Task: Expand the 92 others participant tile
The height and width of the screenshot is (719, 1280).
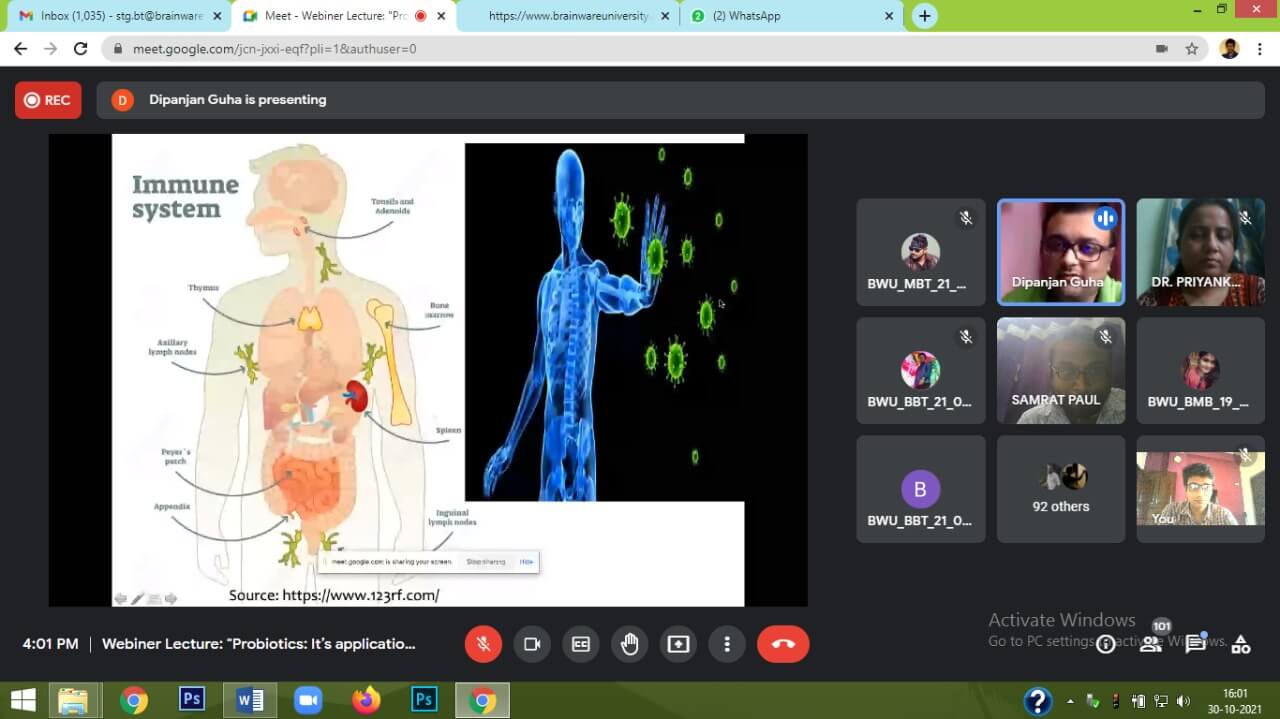Action: (x=1060, y=489)
